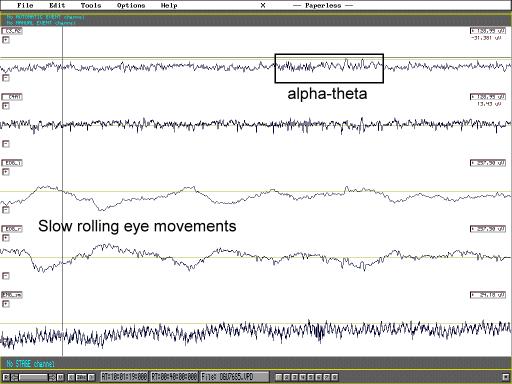Click the epoch length box in bottom toolbar

(81, 377)
